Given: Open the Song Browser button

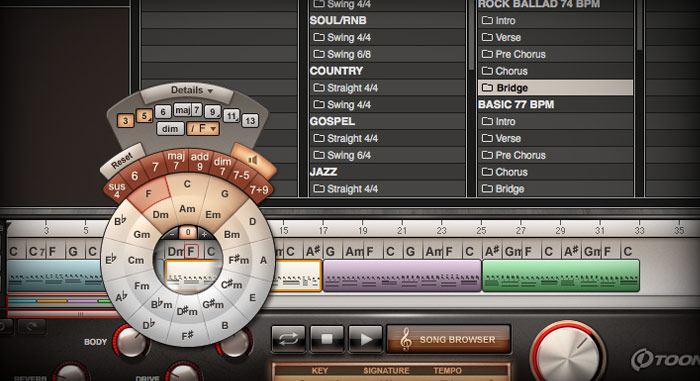Looking at the screenshot, I should (x=449, y=339).
